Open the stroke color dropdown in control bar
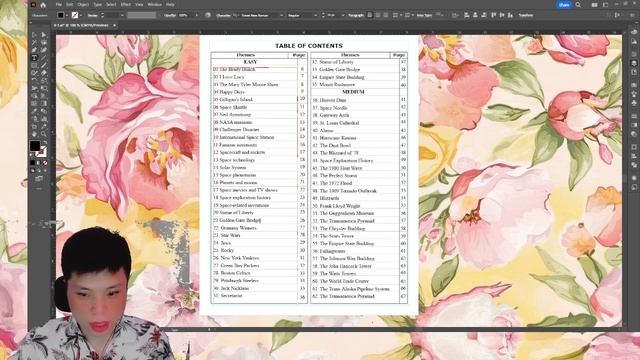The width and height of the screenshot is (640, 360). coord(81,16)
